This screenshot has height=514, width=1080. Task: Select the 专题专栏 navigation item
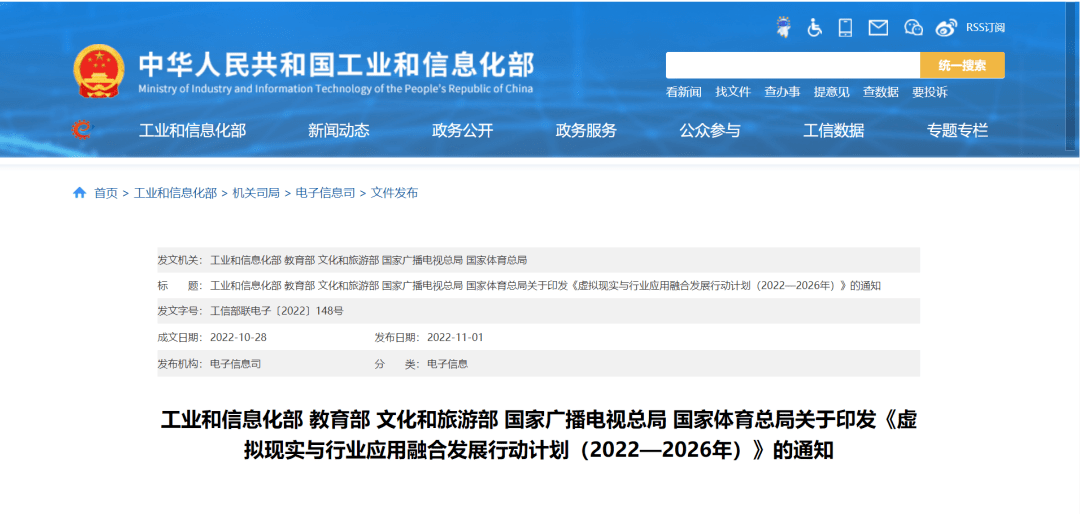957,130
